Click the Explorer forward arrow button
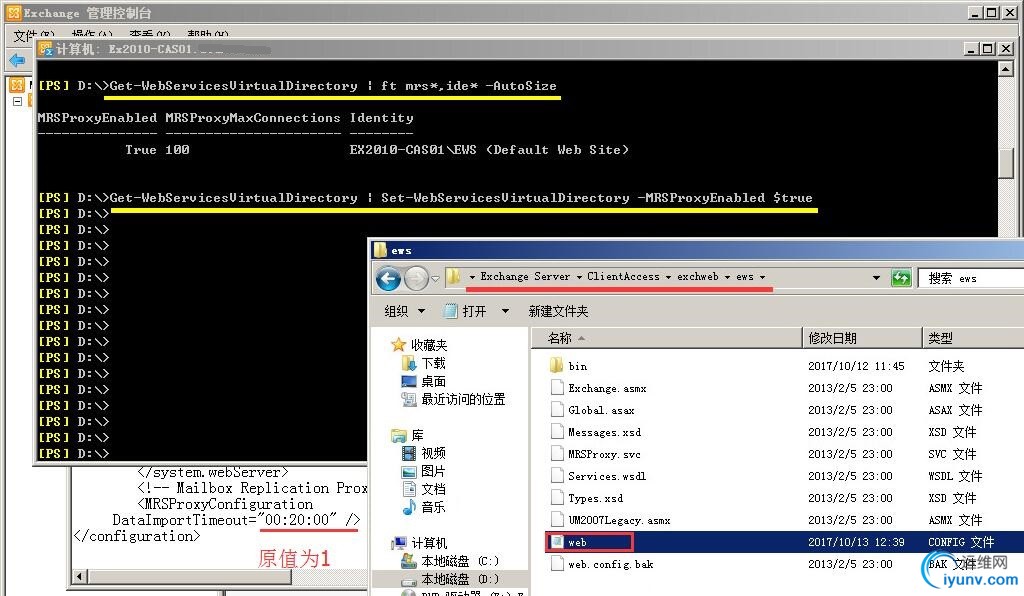 [417, 279]
